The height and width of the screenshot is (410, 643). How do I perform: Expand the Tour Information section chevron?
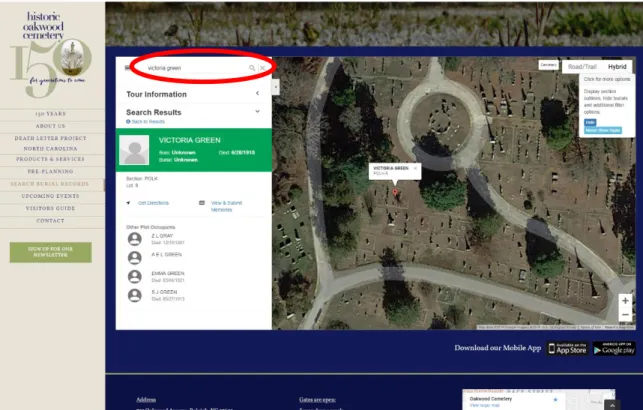click(258, 93)
